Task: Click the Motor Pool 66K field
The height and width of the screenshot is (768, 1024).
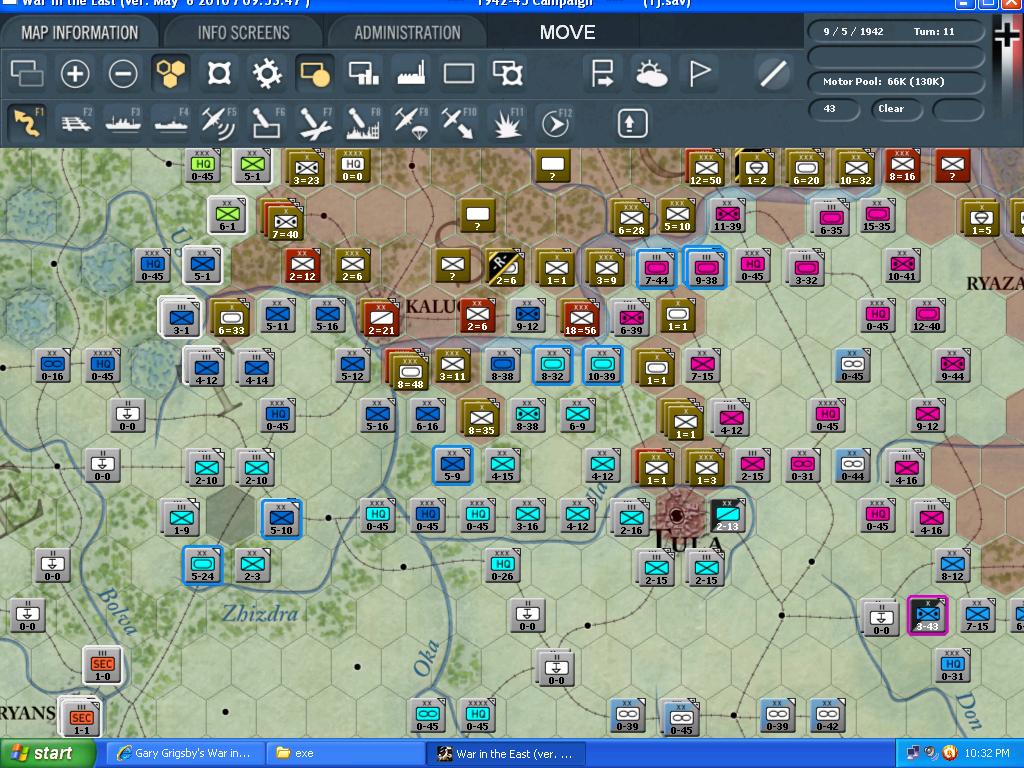Action: (x=896, y=82)
